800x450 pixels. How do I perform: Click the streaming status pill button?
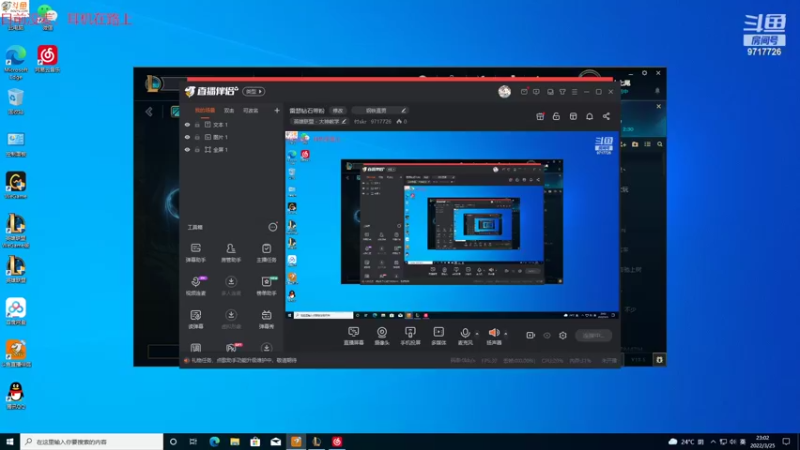(x=593, y=335)
